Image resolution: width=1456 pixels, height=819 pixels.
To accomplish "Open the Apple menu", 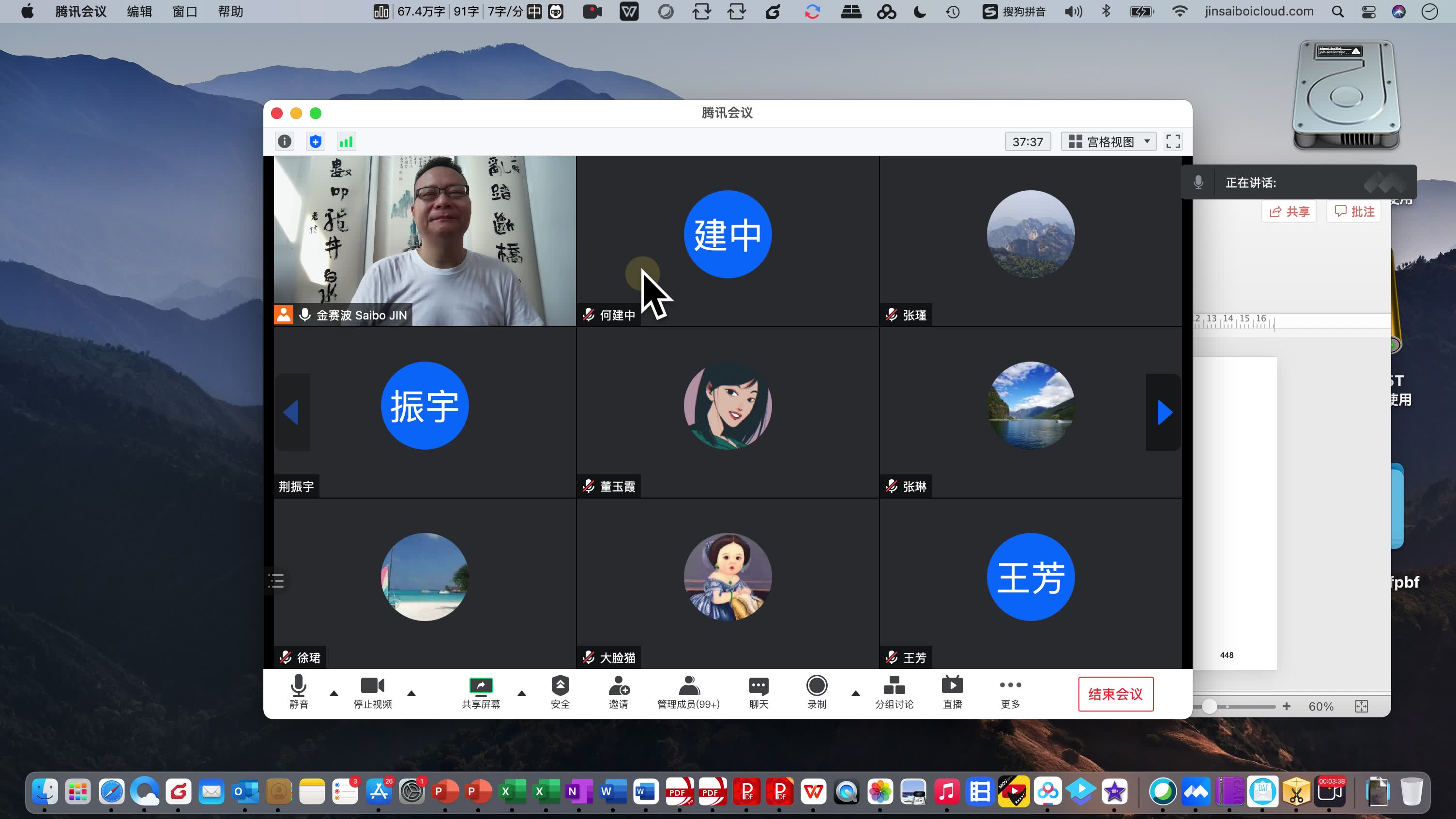I will pos(27,11).
